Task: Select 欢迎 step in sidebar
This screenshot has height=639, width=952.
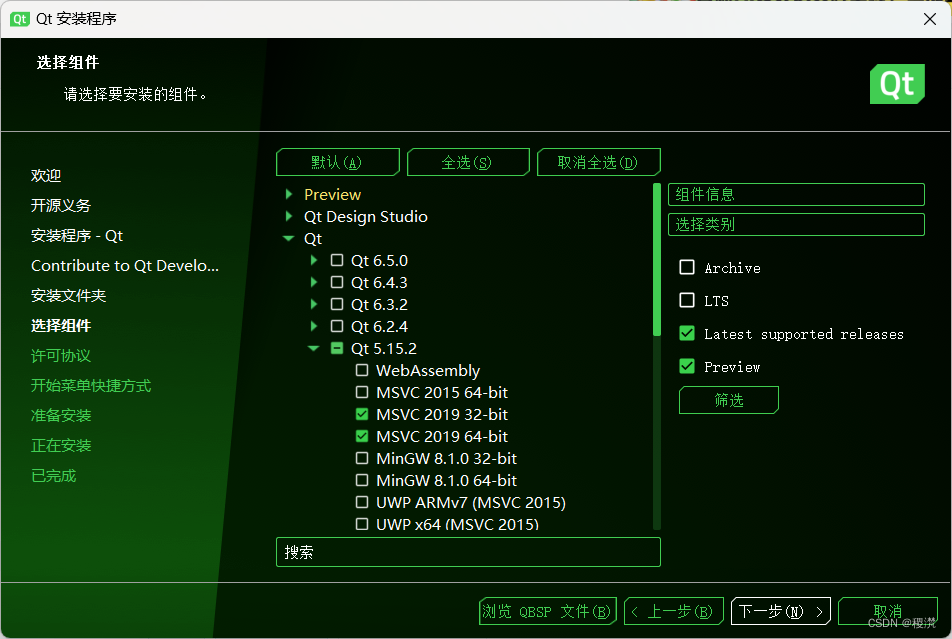Action: point(46,176)
